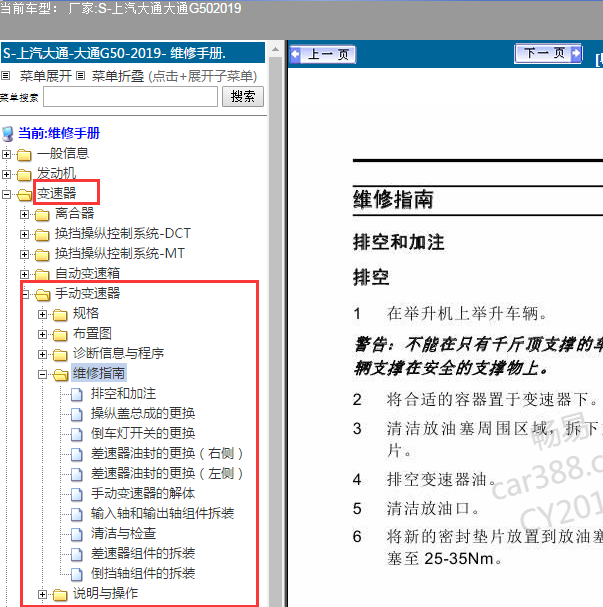Expand the 发动机 tree node
The image size is (603, 607).
coord(6,175)
